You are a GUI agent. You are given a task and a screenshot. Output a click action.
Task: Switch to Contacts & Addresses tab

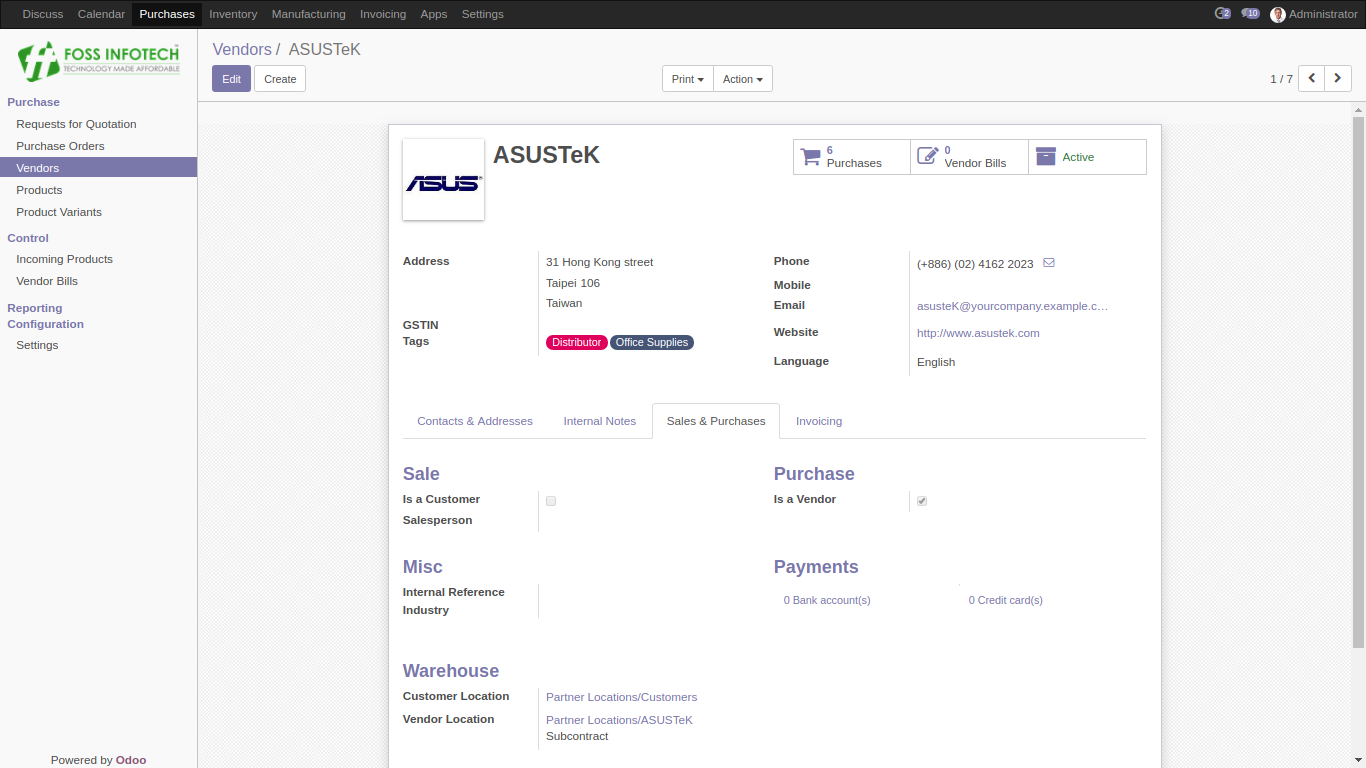[x=475, y=421]
